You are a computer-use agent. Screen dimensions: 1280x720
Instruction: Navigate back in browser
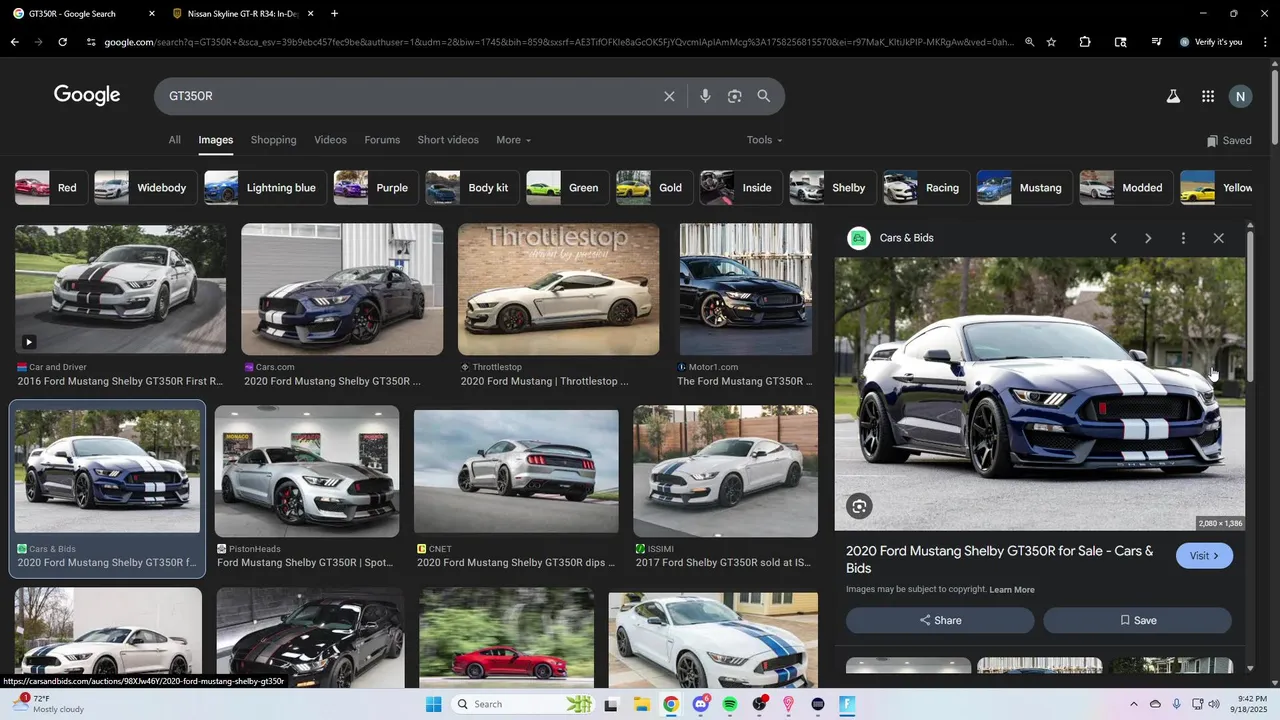coord(14,42)
